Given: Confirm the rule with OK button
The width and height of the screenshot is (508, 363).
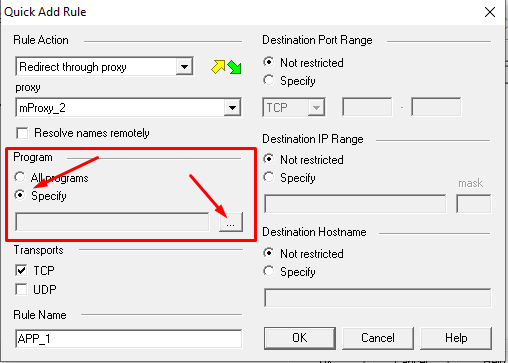Looking at the screenshot, I should tap(300, 338).
